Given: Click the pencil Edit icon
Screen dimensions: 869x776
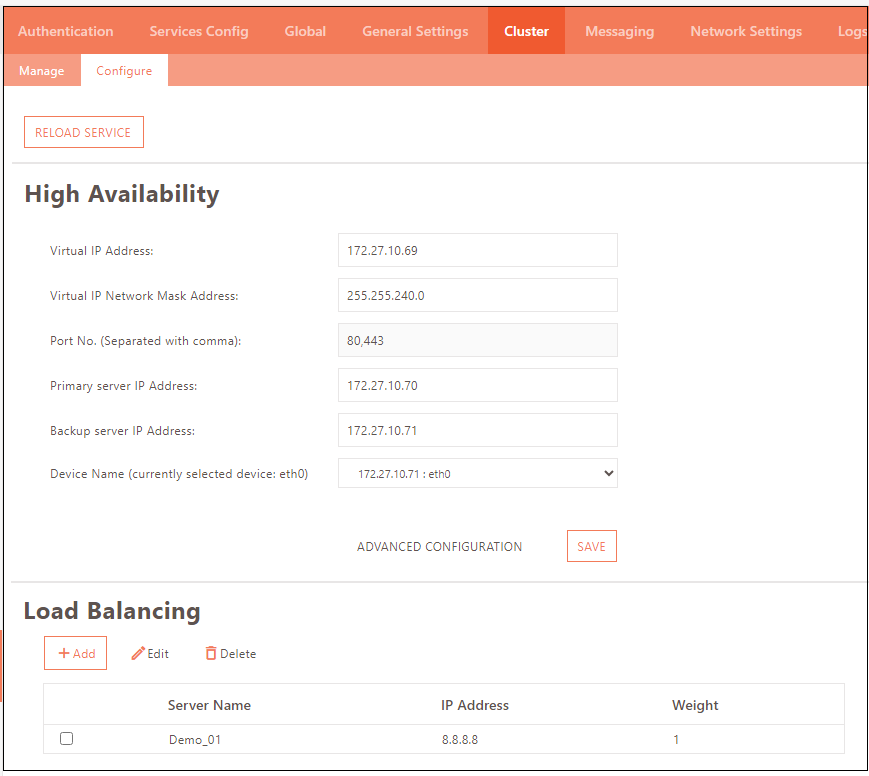Looking at the screenshot, I should coord(139,654).
